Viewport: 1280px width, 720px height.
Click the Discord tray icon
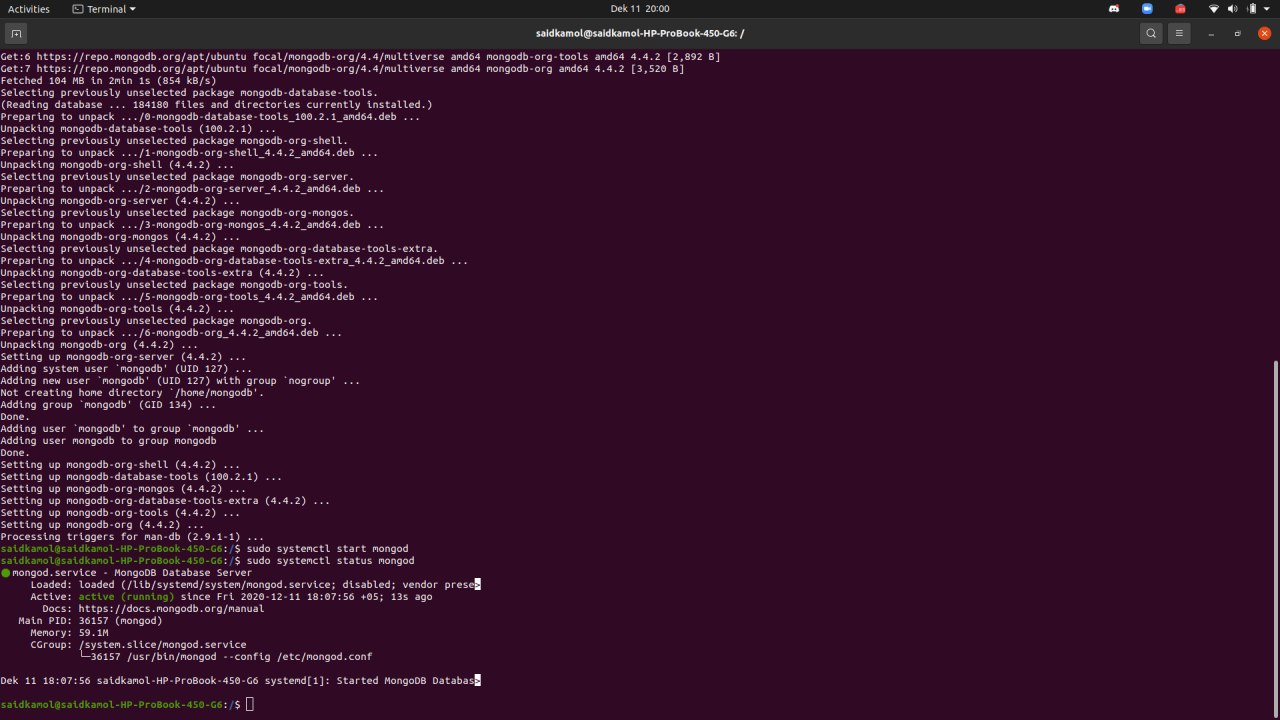click(x=1114, y=9)
